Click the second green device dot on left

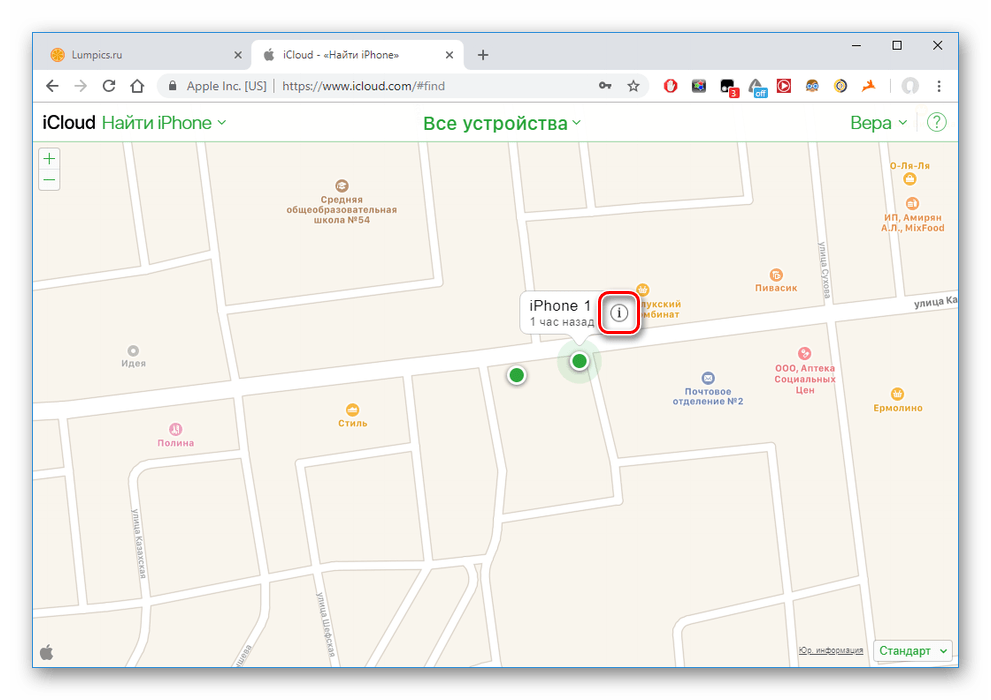[x=516, y=375]
